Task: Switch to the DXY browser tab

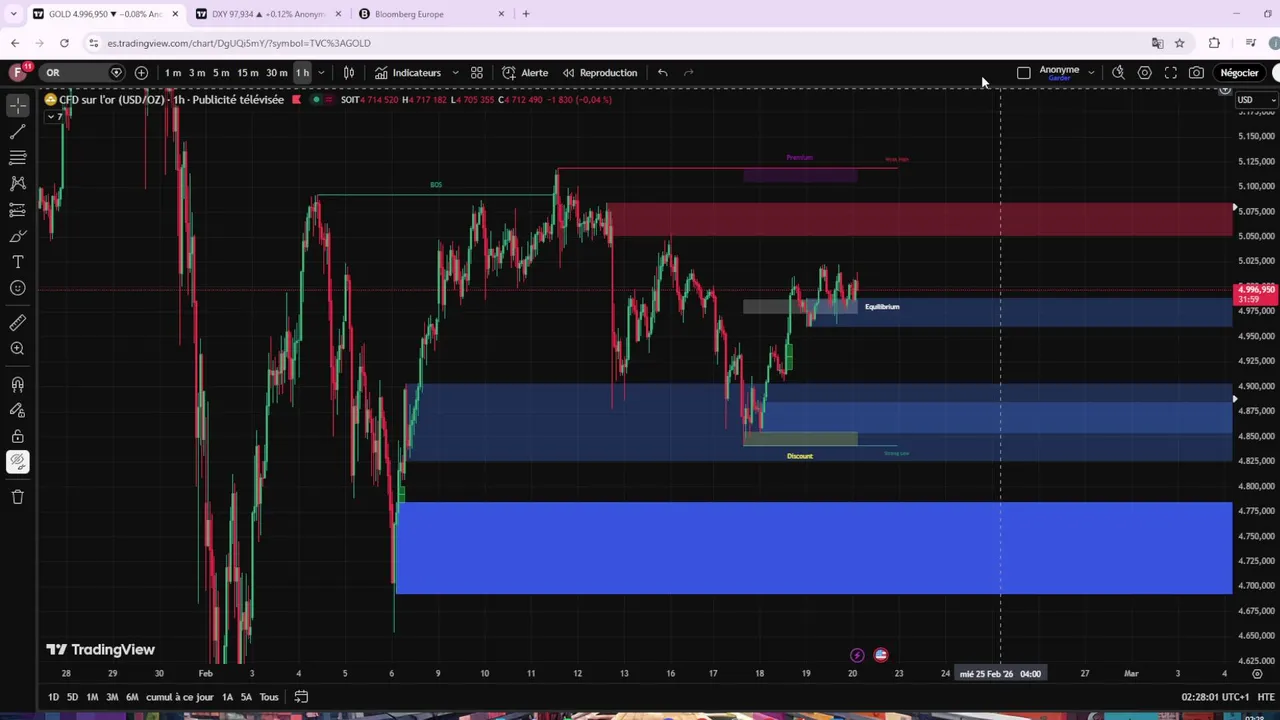Action: coord(268,14)
